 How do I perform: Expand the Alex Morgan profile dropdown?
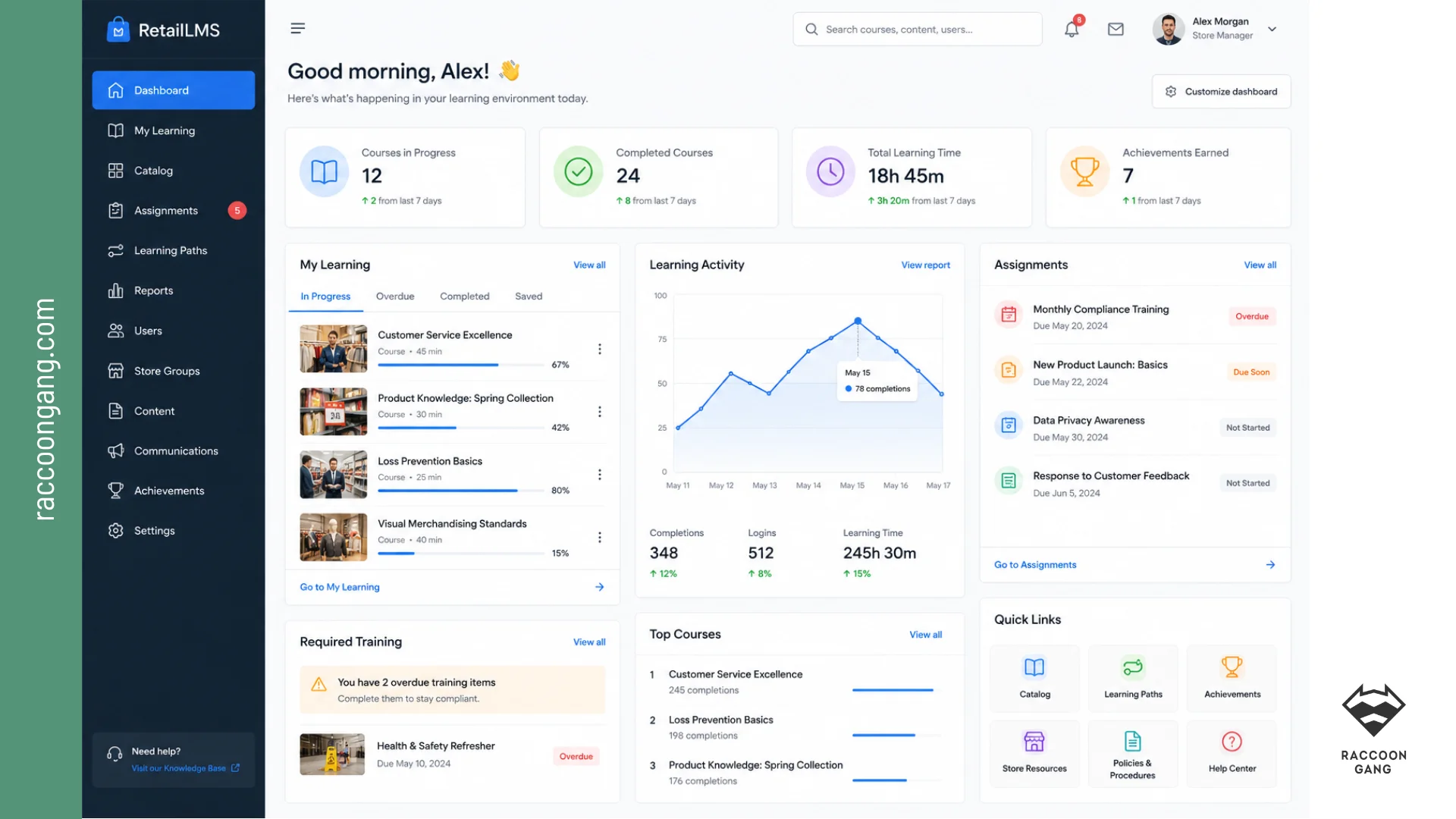pyautogui.click(x=1272, y=29)
